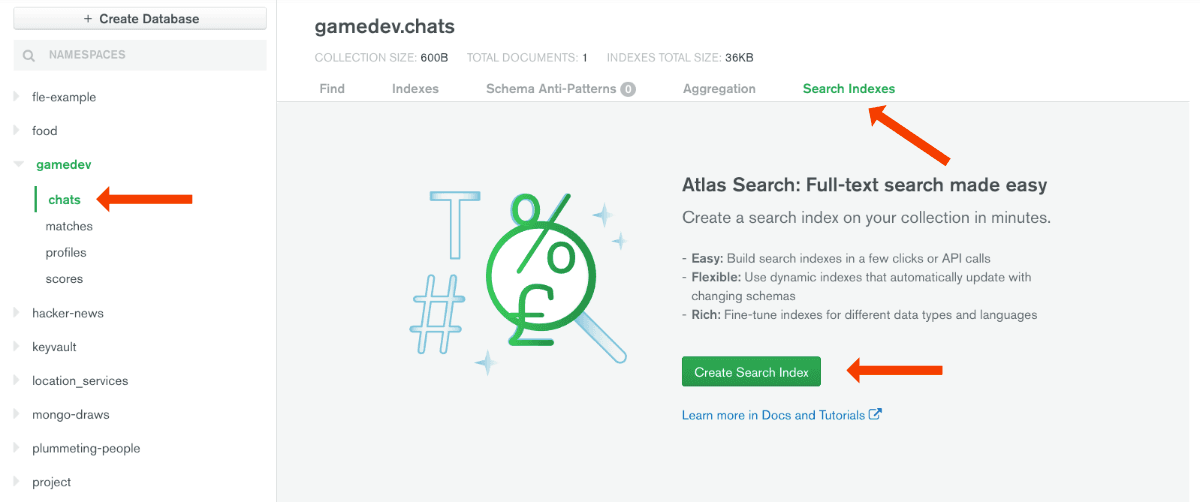Expand the keyvault database
The height and width of the screenshot is (502, 1200).
coord(16,347)
